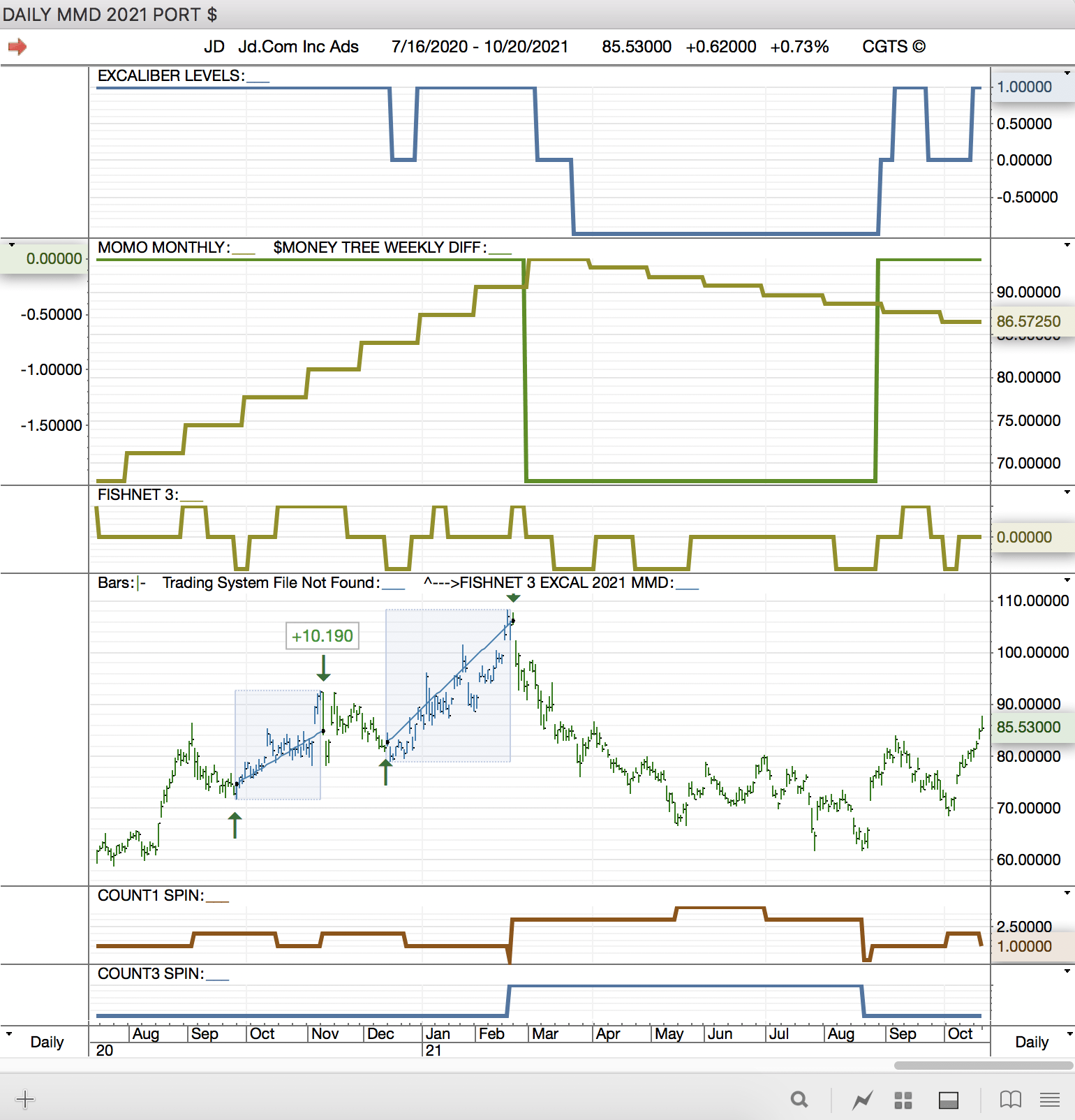Open the Momo Monthly left axis menu arrow
The width and height of the screenshot is (1075, 1120).
(11, 245)
